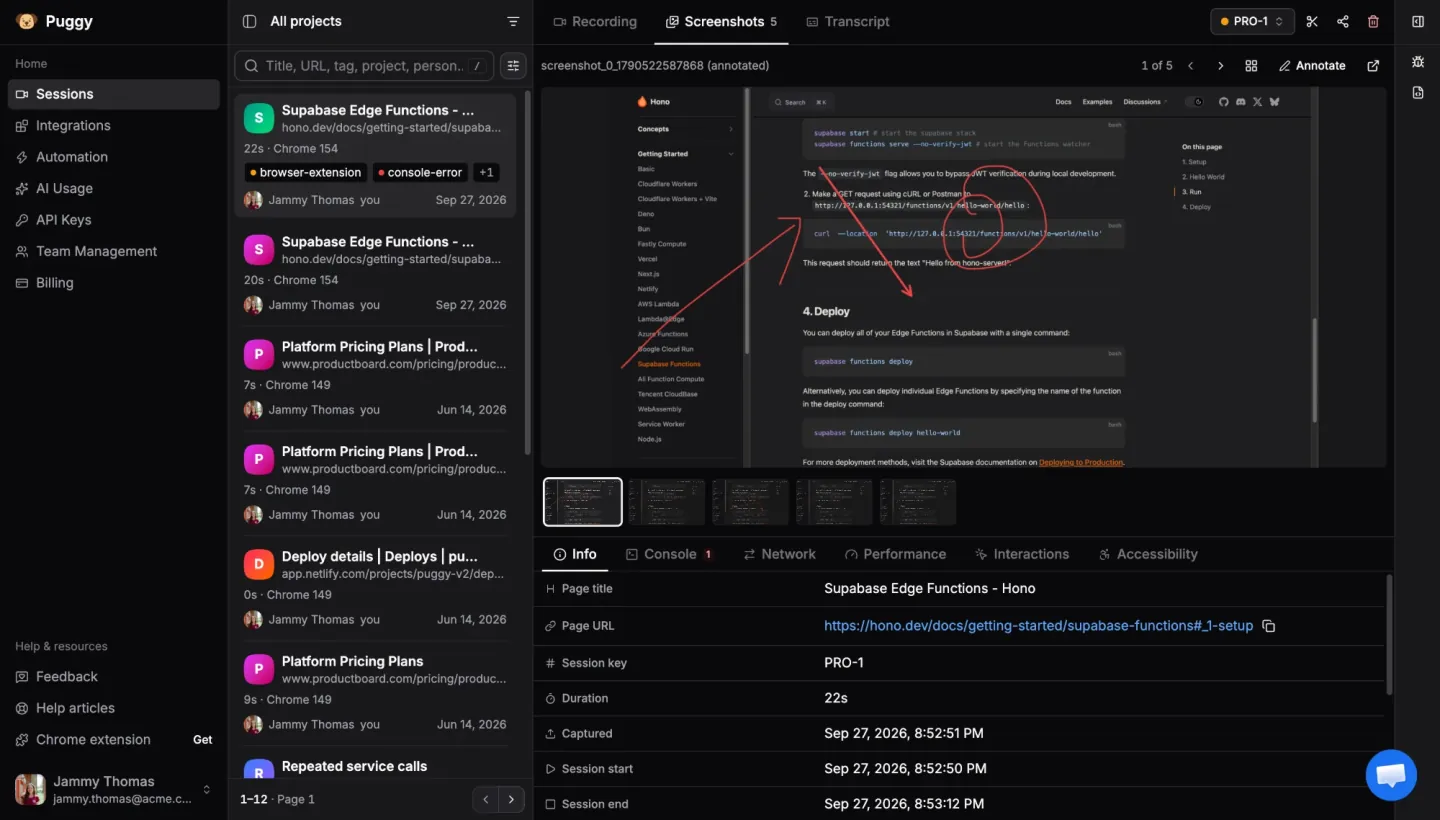1440x820 pixels.
Task: Open the Console tab
Action: tap(669, 554)
